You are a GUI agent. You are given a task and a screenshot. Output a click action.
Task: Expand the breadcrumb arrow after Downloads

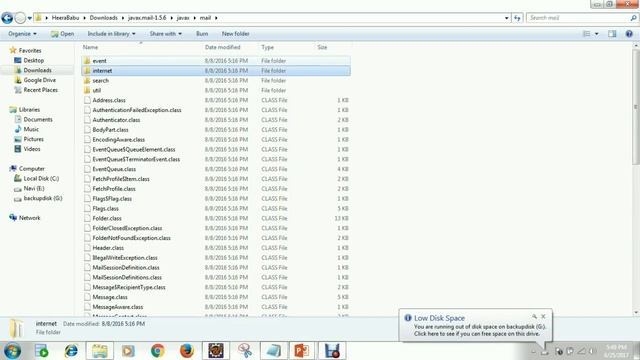tap(122, 18)
